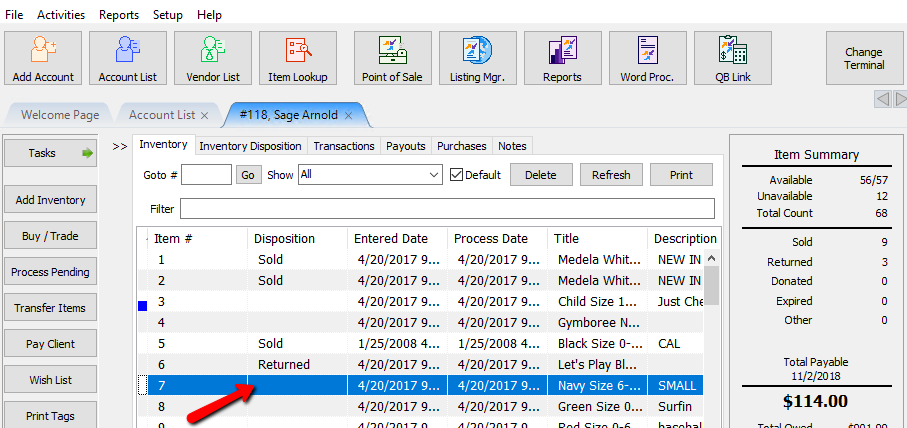Click the Go button
The width and height of the screenshot is (907, 428).
pyautogui.click(x=248, y=175)
